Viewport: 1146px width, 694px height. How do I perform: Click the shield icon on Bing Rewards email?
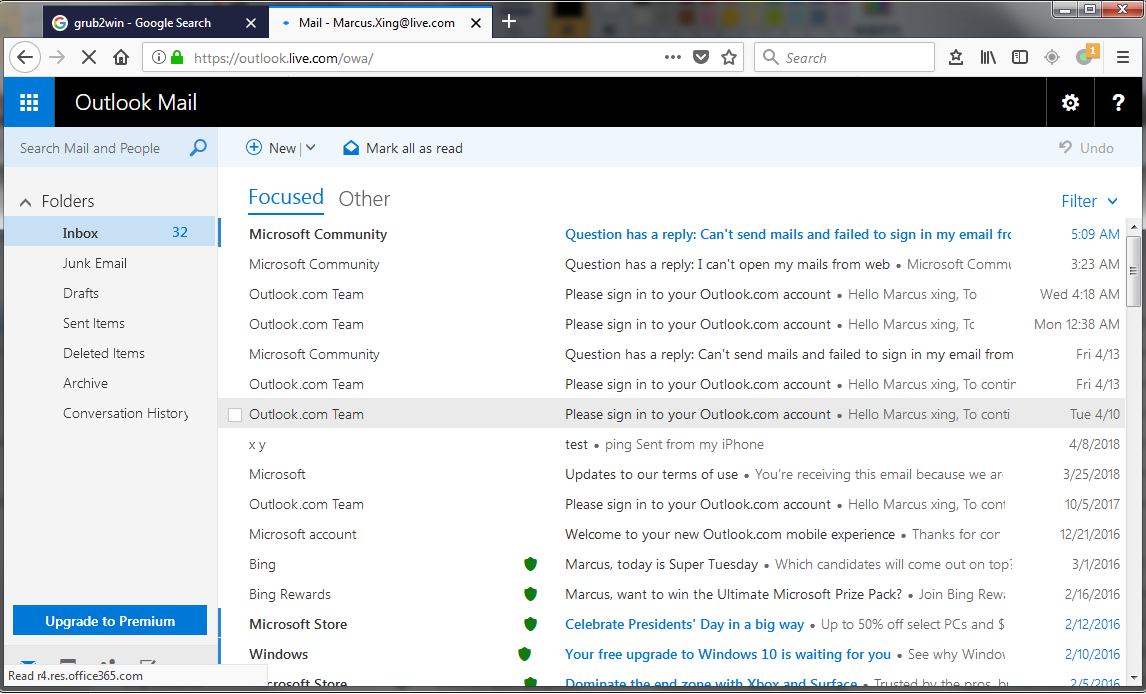click(531, 594)
